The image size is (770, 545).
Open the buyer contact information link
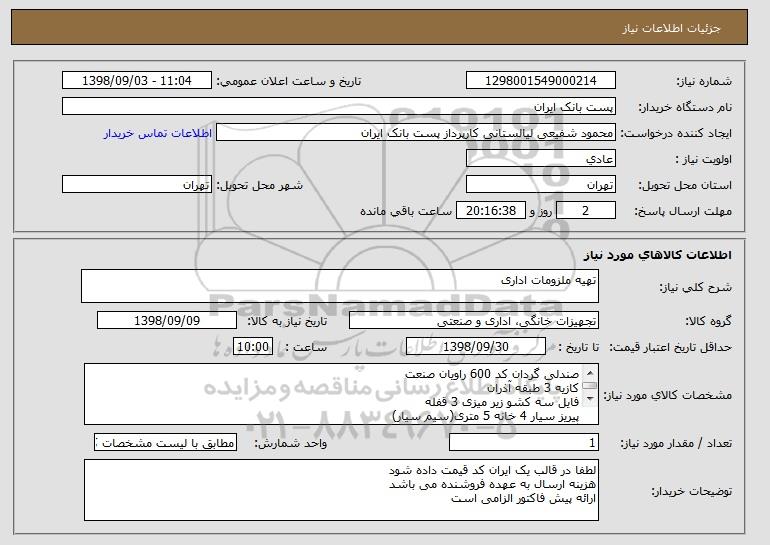(158, 133)
